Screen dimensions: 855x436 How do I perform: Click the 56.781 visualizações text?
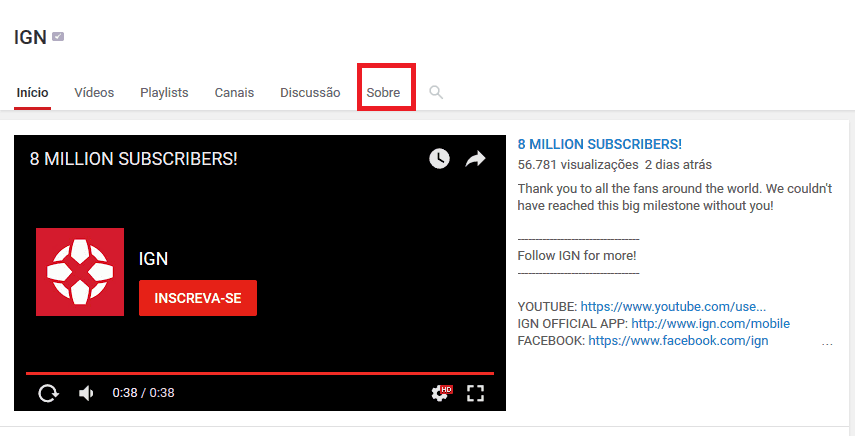(578, 165)
